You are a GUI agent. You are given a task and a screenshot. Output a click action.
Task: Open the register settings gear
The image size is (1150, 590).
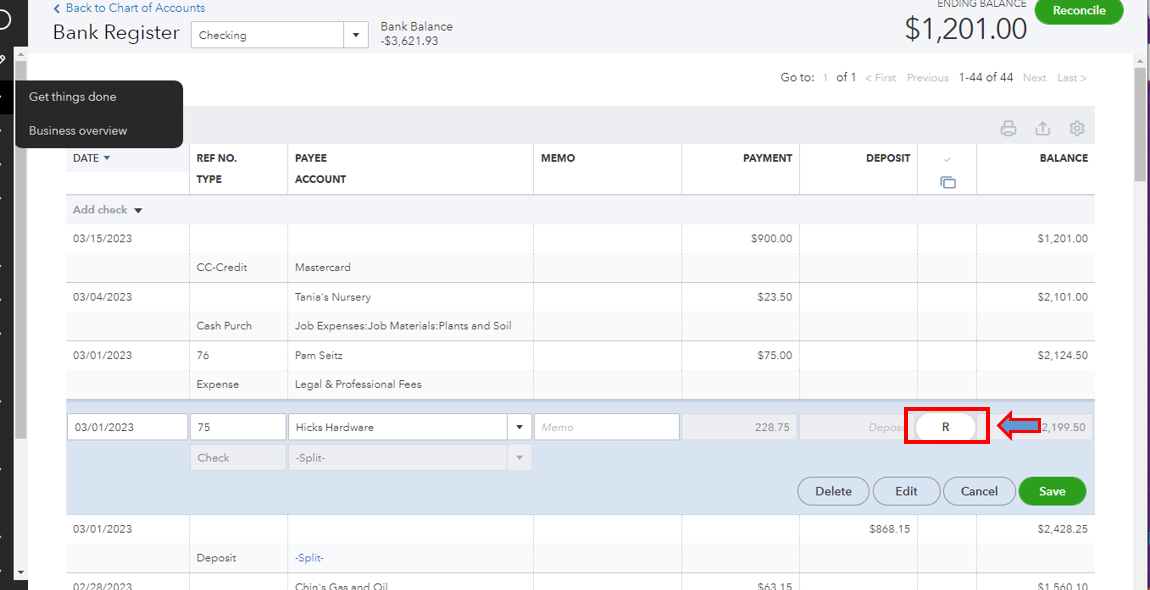[1077, 129]
